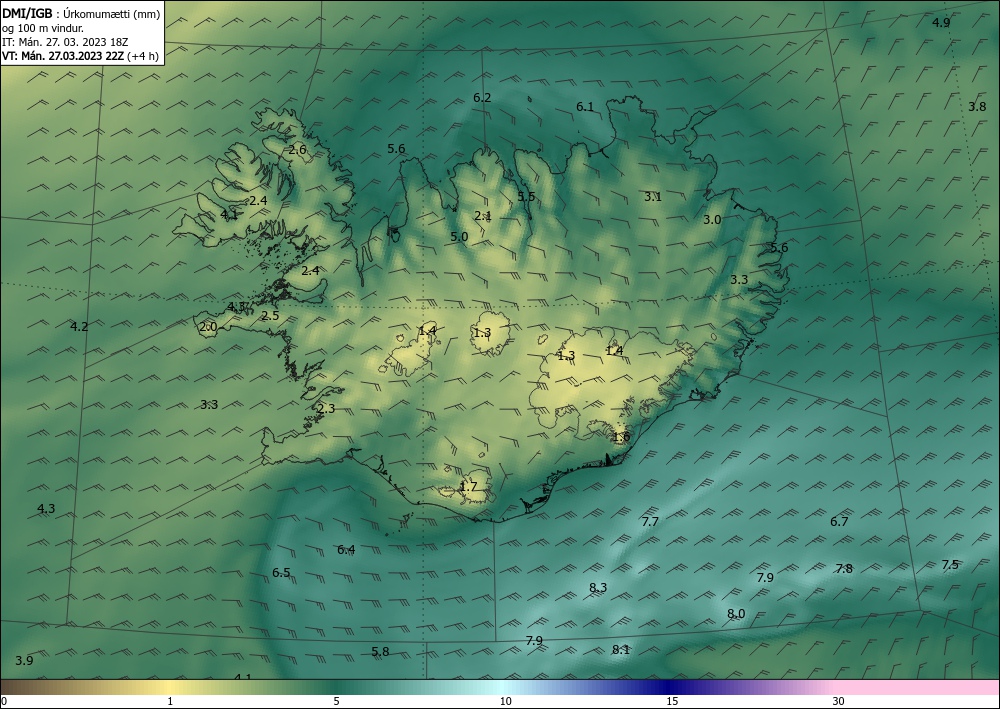Select the 3.1 value label
This screenshot has width=1000, height=709.
pos(652,197)
